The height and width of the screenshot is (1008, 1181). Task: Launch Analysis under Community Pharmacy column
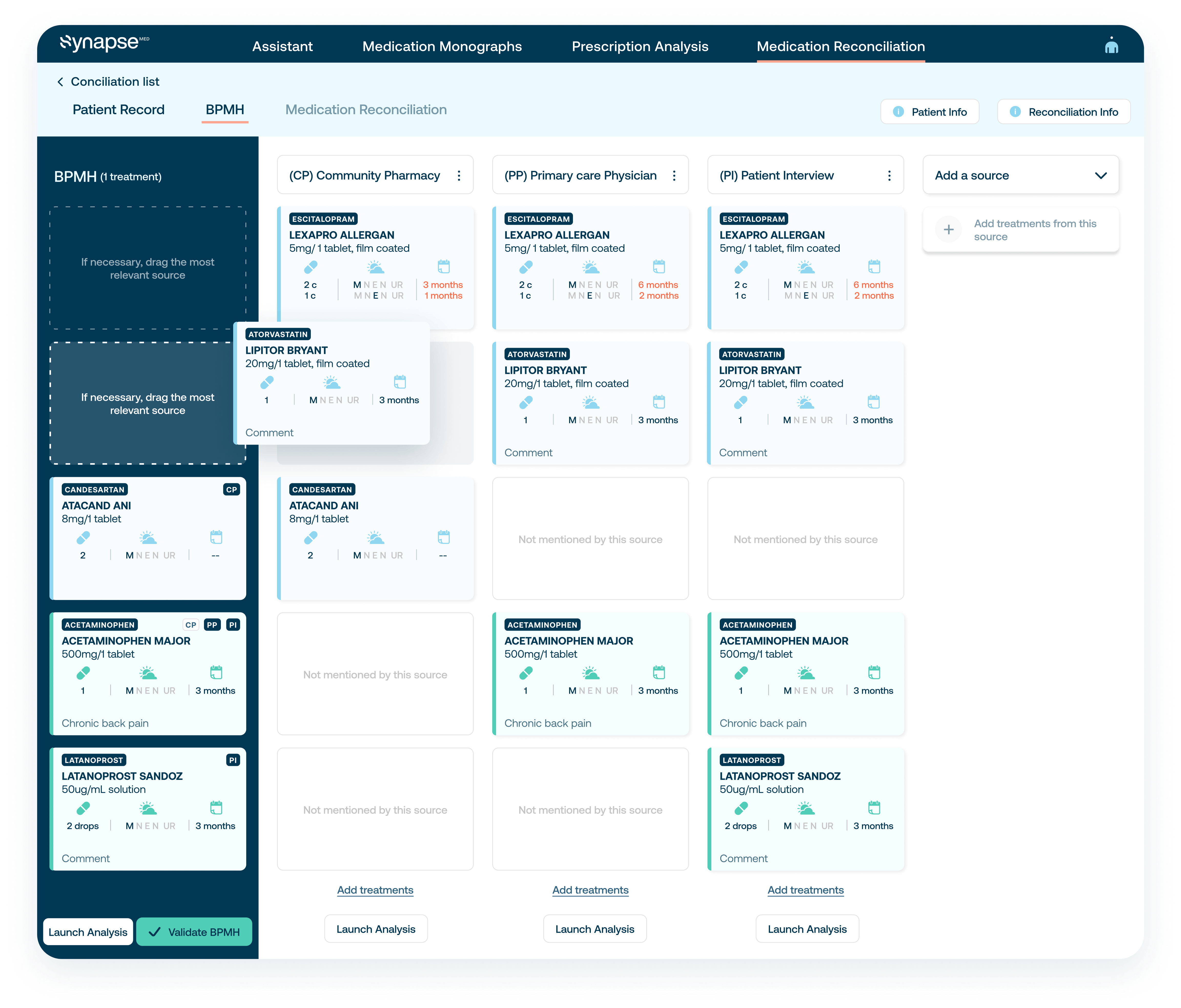point(376,929)
